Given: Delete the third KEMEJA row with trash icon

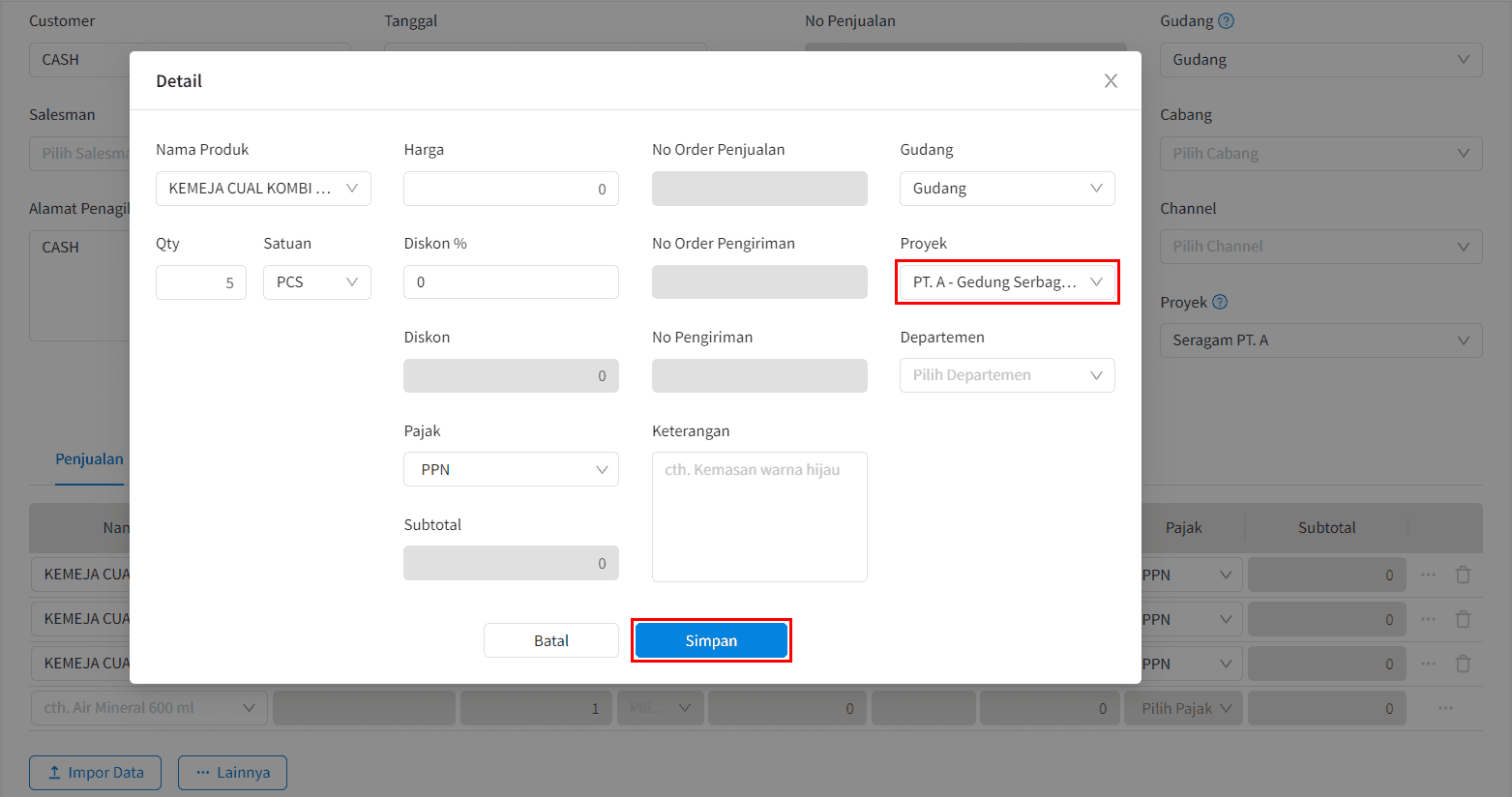Looking at the screenshot, I should point(1463,664).
